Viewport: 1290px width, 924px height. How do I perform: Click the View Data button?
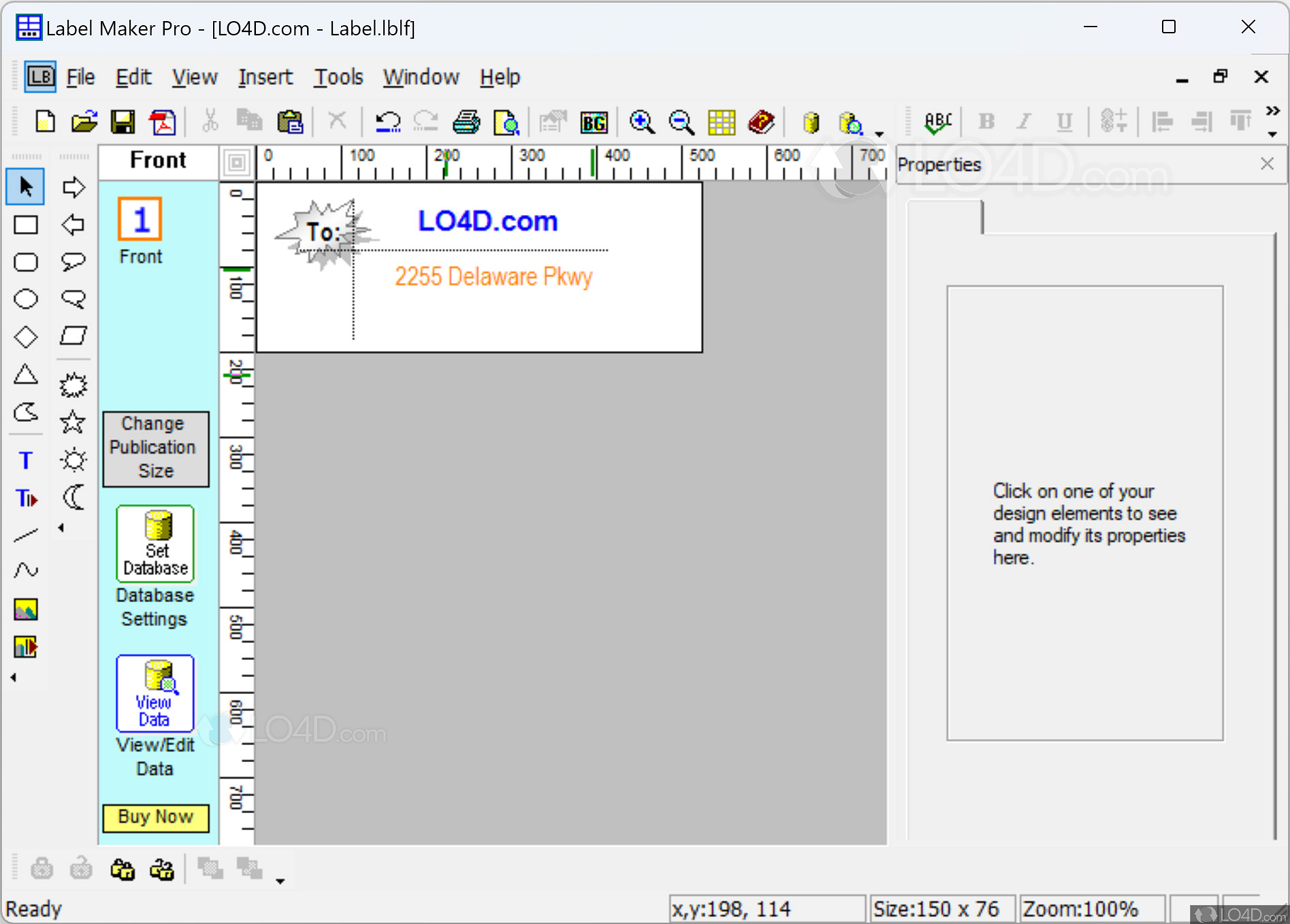pyautogui.click(x=155, y=693)
